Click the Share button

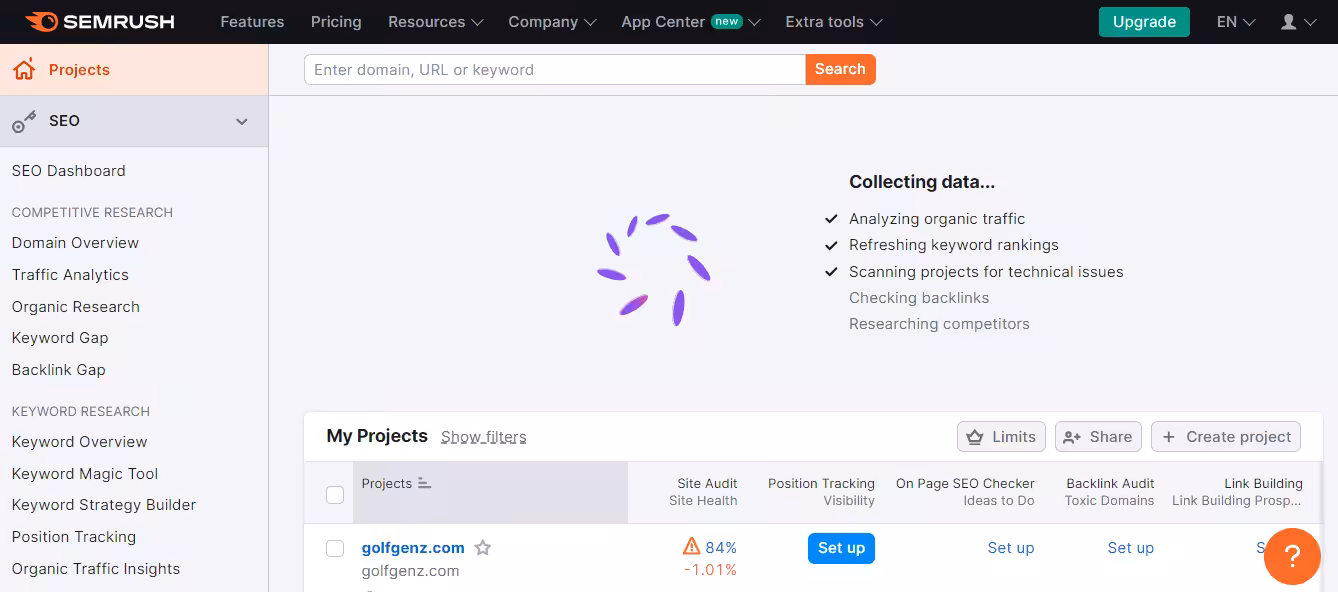pos(1098,437)
